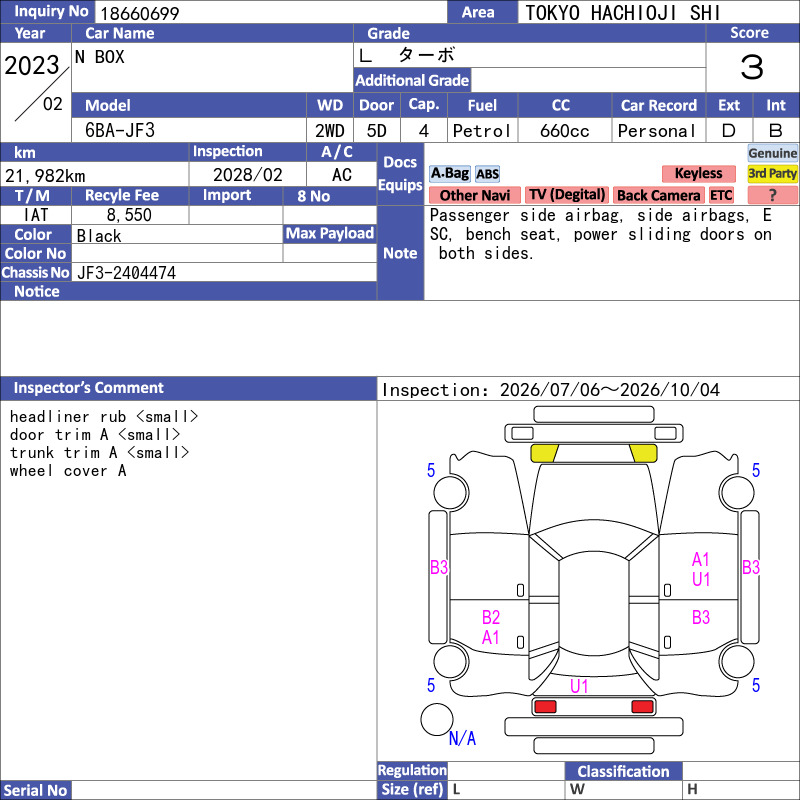Click the 5D door value
Viewport: 800px width, 800px height.
pyautogui.click(x=377, y=131)
